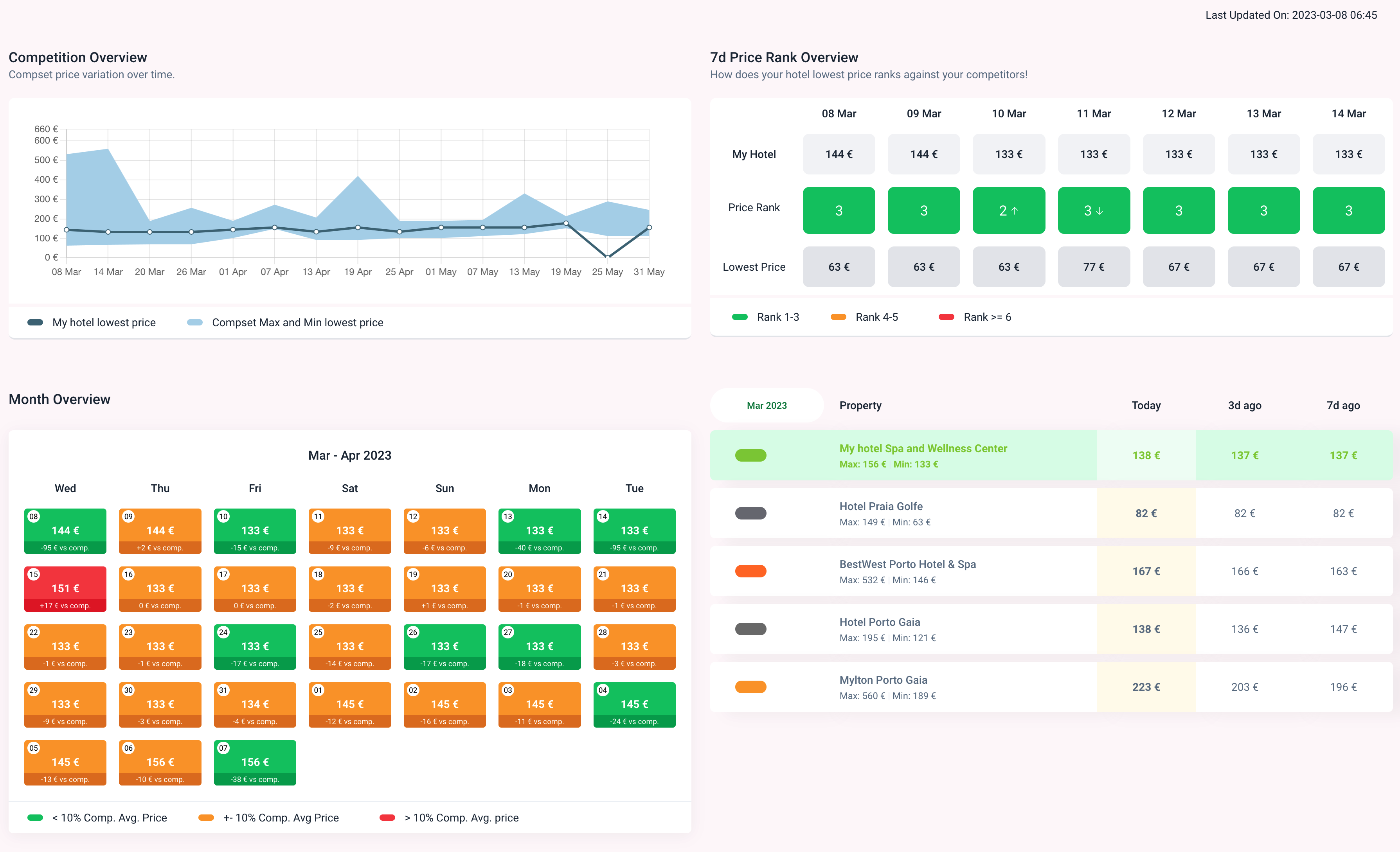Click the My hotel lowest price legend swatch
The width and height of the screenshot is (1400, 852).
35,322
